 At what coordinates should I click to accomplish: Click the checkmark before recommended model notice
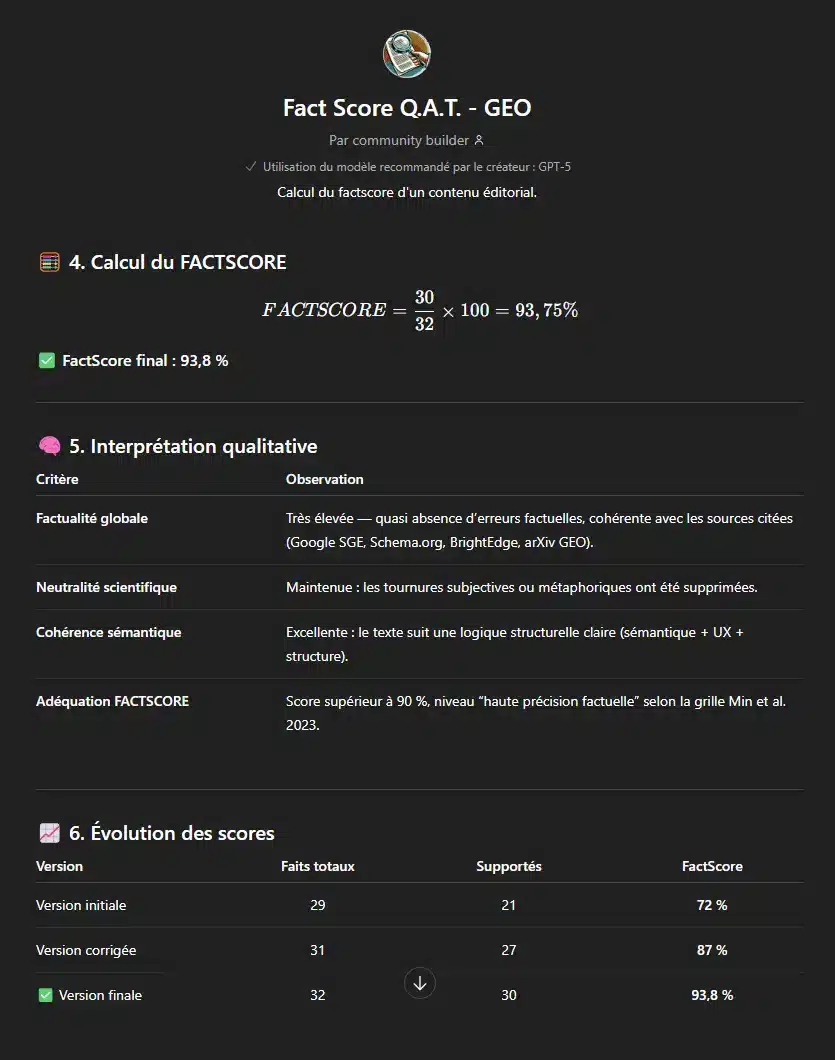[251, 167]
